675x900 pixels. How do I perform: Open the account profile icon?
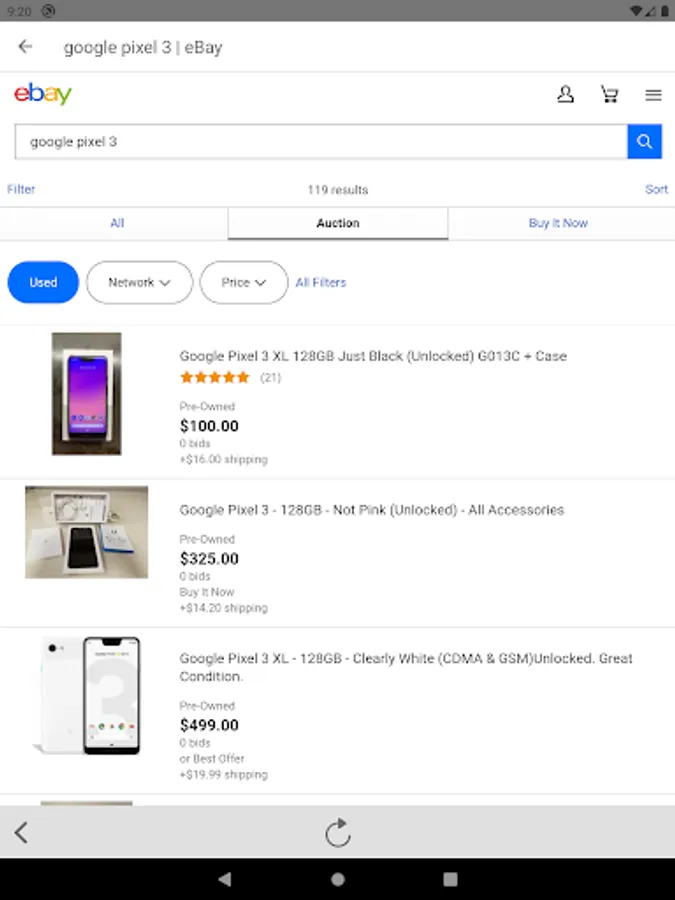click(x=565, y=94)
